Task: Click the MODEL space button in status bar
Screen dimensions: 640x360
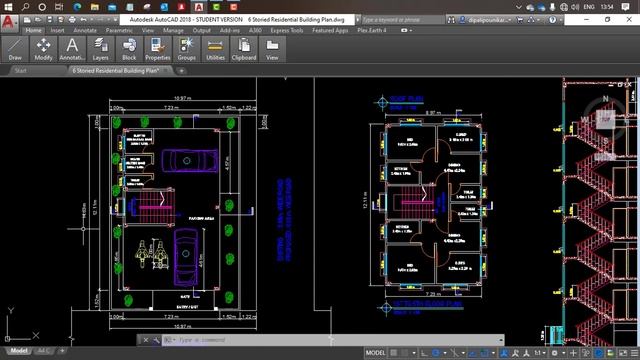Action: pyautogui.click(x=376, y=353)
